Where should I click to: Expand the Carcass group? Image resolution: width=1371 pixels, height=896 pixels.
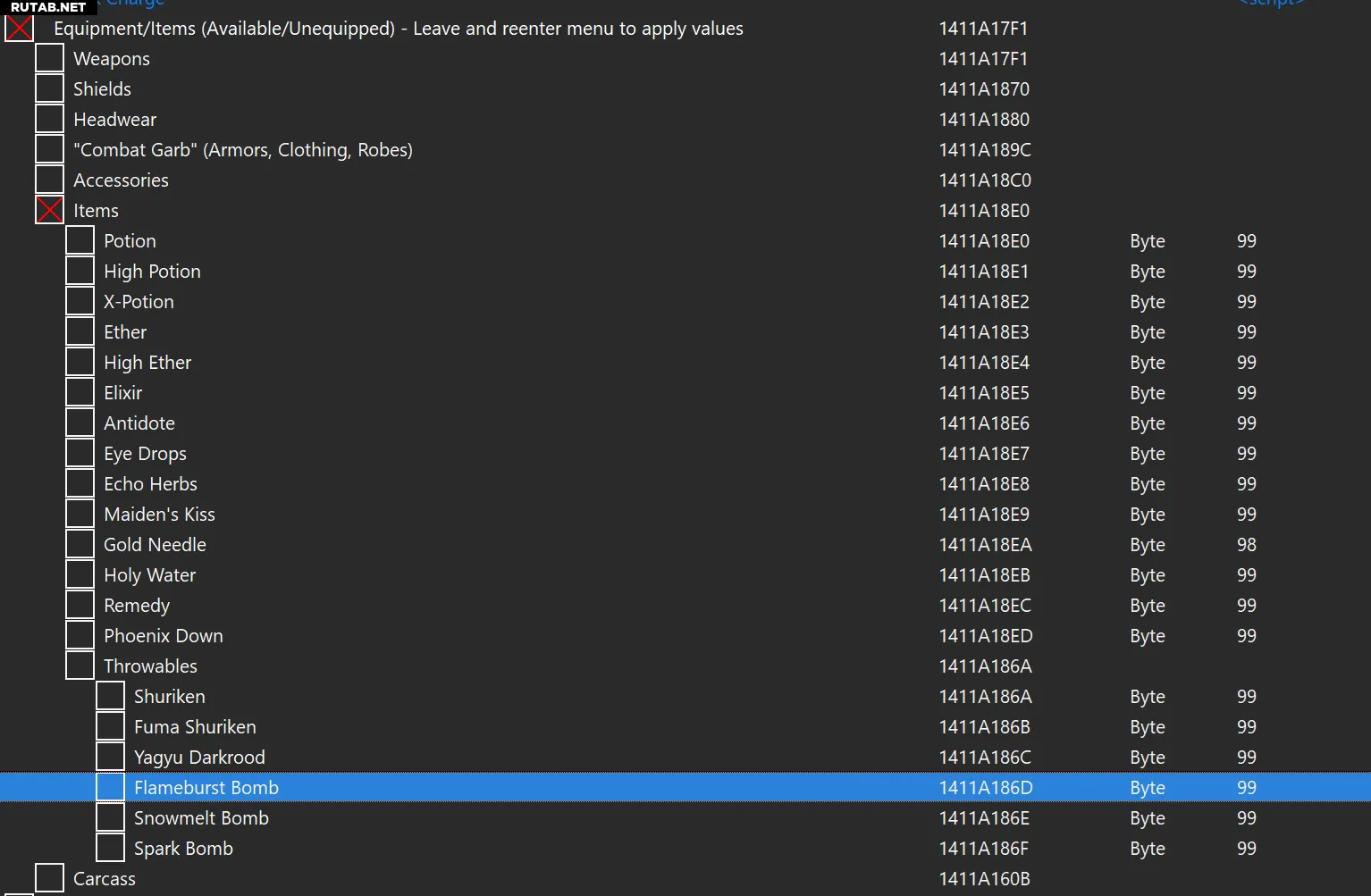coord(49,879)
